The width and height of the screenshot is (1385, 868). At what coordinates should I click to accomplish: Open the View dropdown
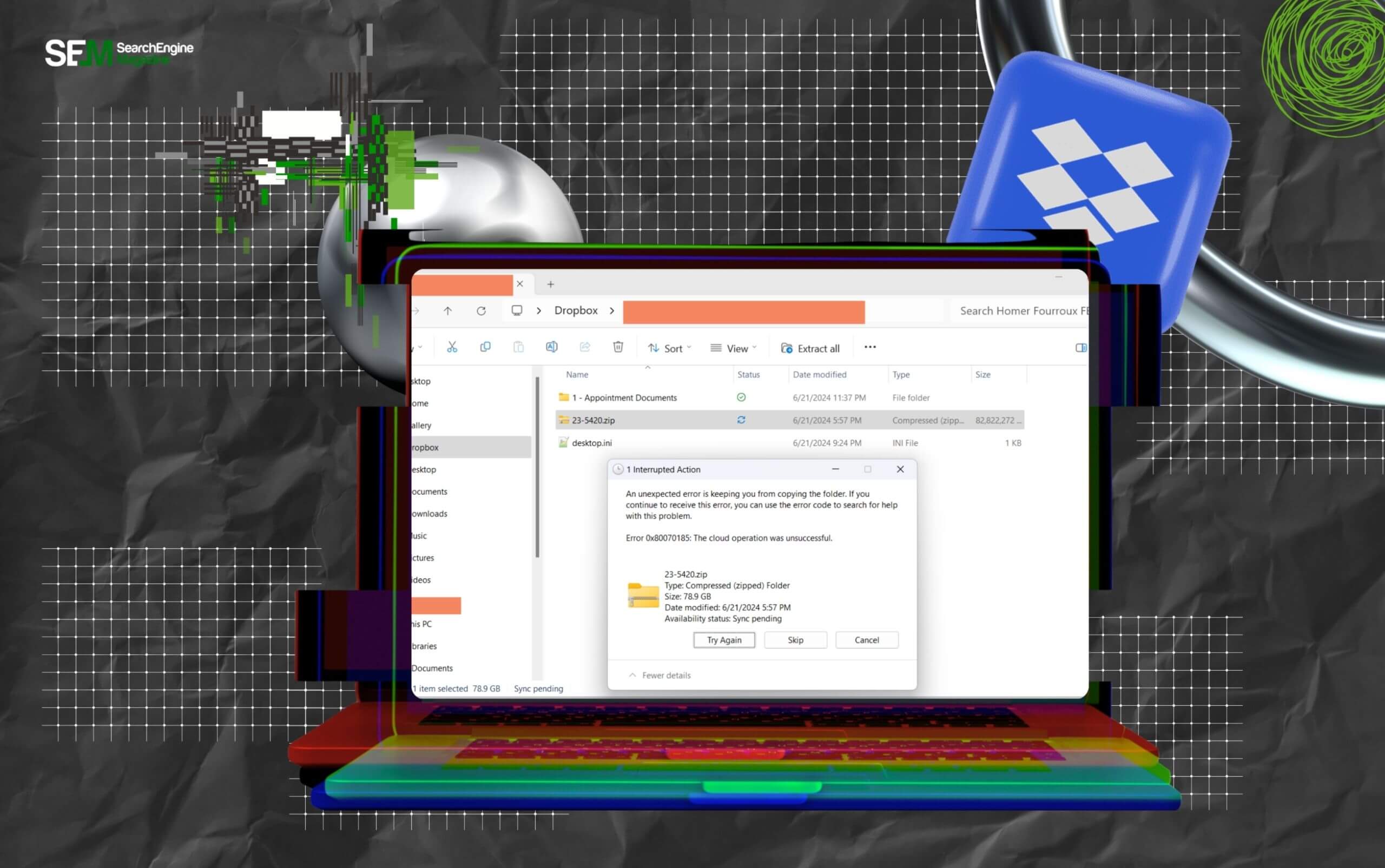(733, 347)
